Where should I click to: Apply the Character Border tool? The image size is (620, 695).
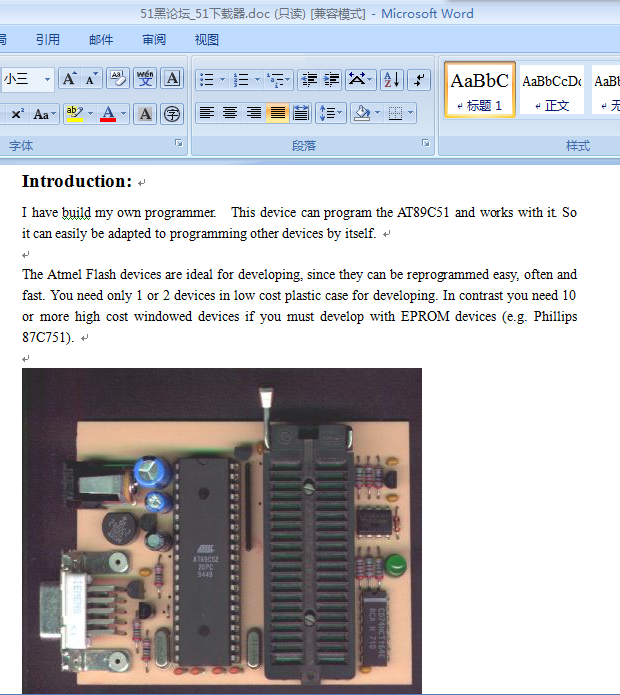(x=172, y=79)
